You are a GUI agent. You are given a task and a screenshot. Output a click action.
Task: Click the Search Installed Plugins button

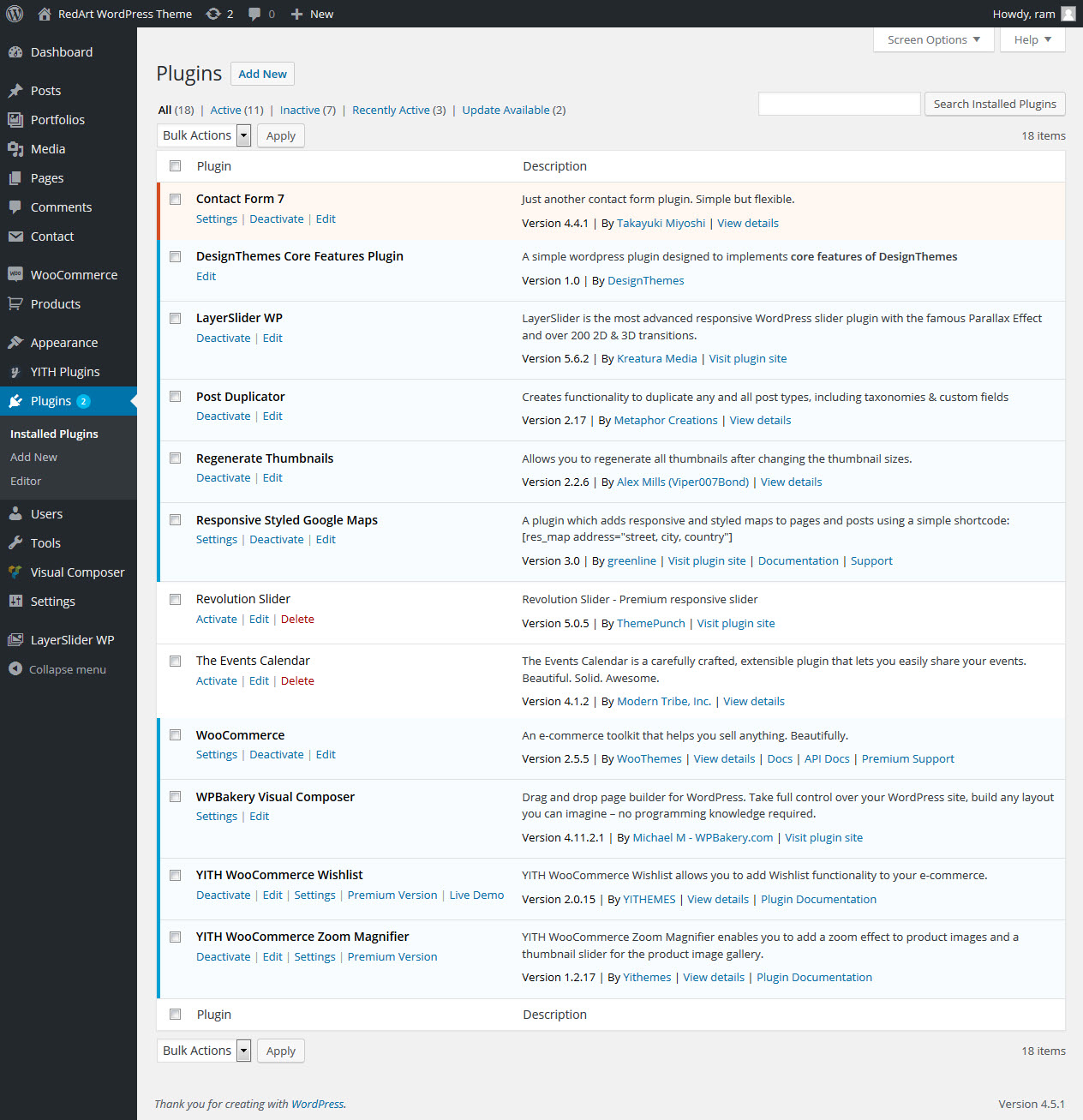pyautogui.click(x=995, y=104)
